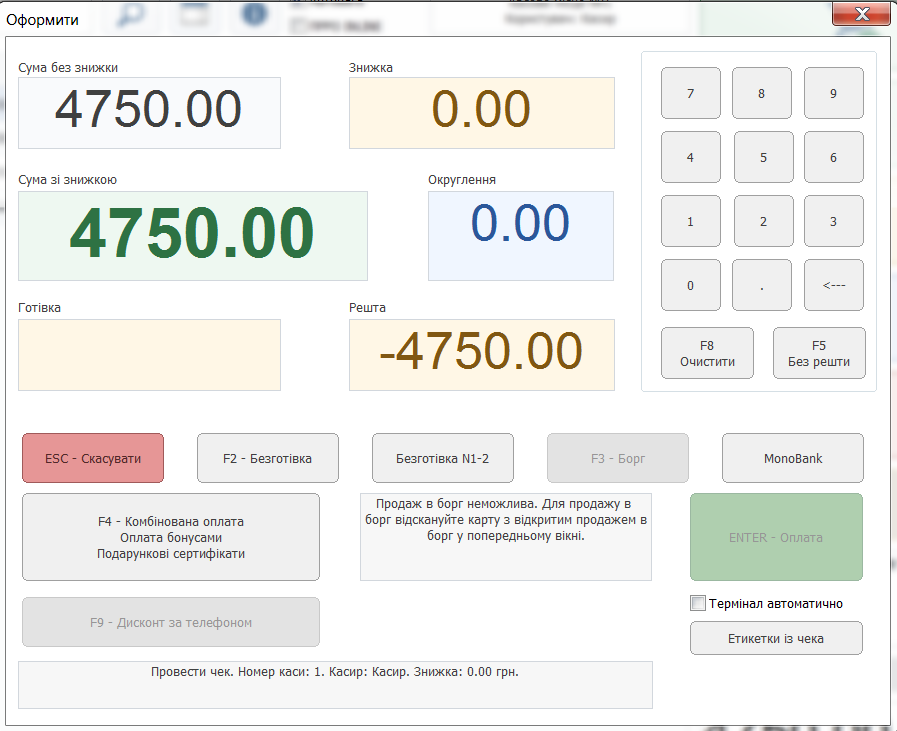Tap keypad digit 5
The image size is (897, 731).
click(763, 157)
